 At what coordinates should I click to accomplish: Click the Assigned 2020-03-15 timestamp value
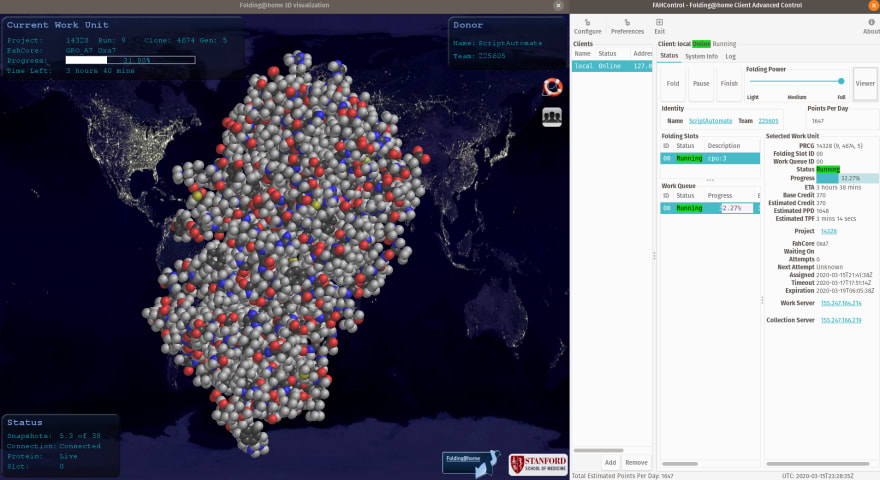point(844,275)
